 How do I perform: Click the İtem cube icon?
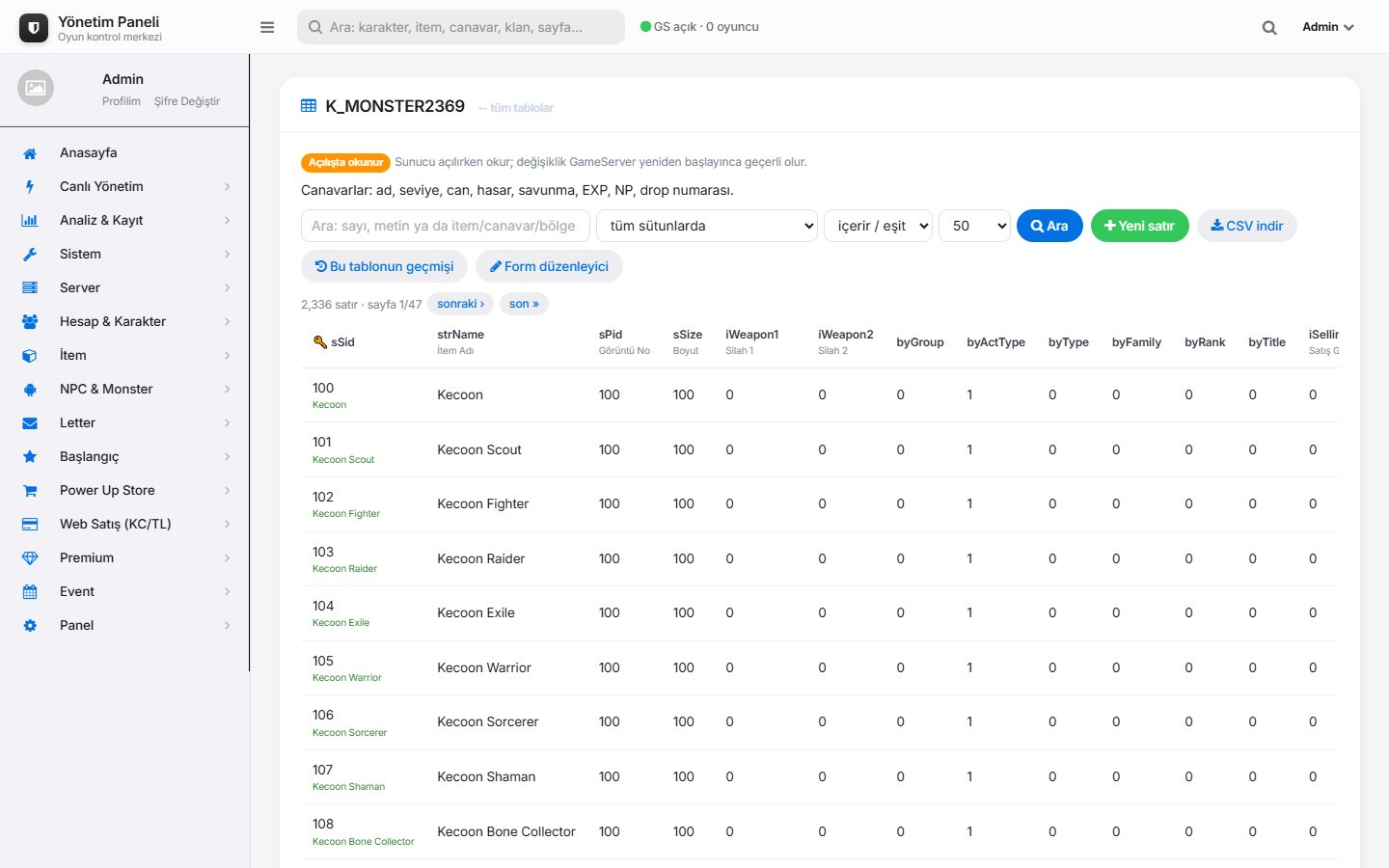(x=30, y=356)
